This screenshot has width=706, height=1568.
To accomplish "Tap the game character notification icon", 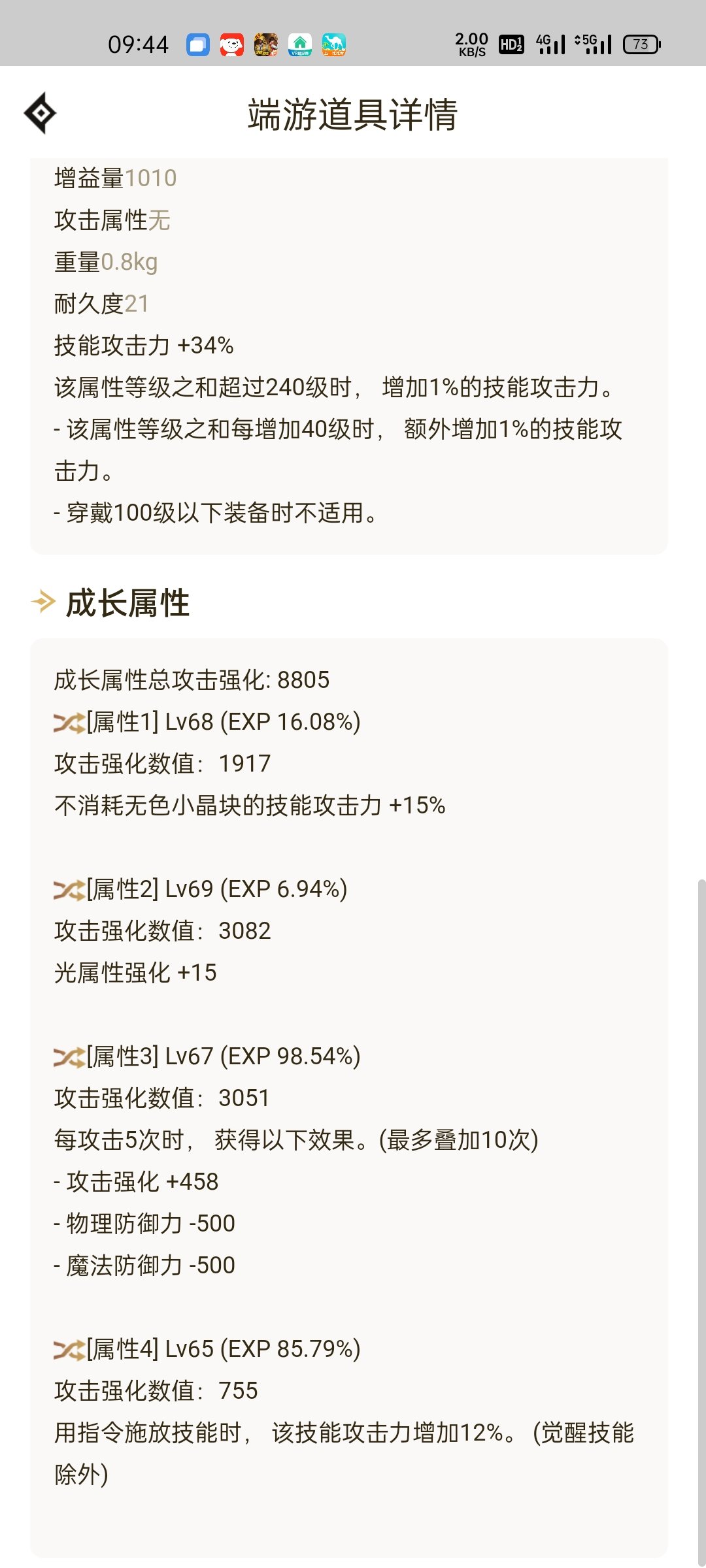I will tap(266, 44).
